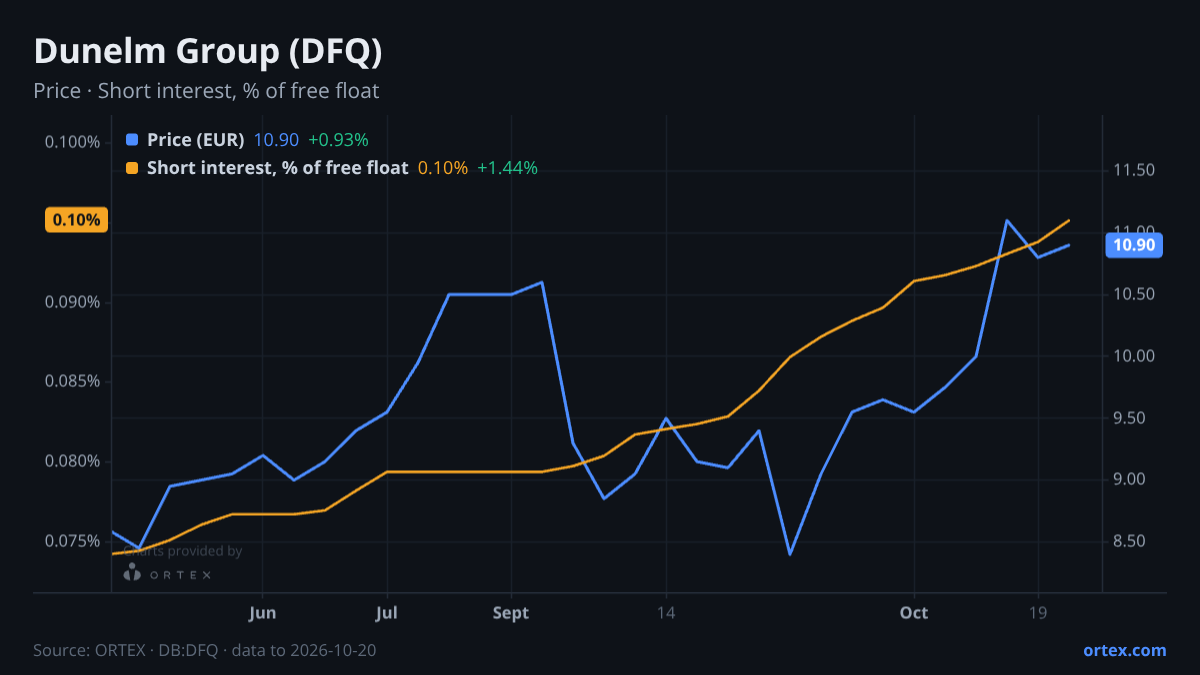Click the Oct x-axis label

(914, 613)
